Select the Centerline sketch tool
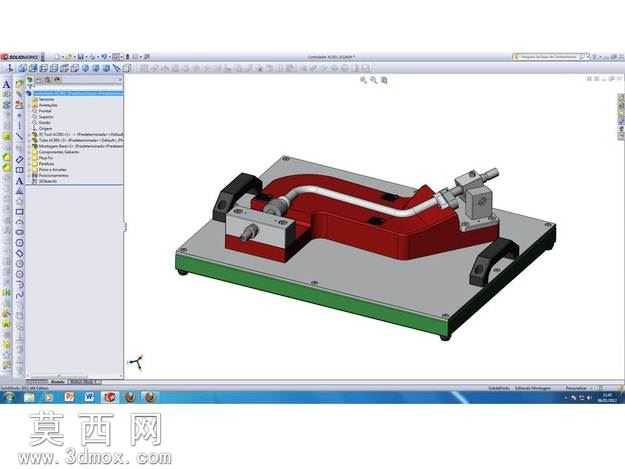The image size is (625, 469). tap(20, 126)
